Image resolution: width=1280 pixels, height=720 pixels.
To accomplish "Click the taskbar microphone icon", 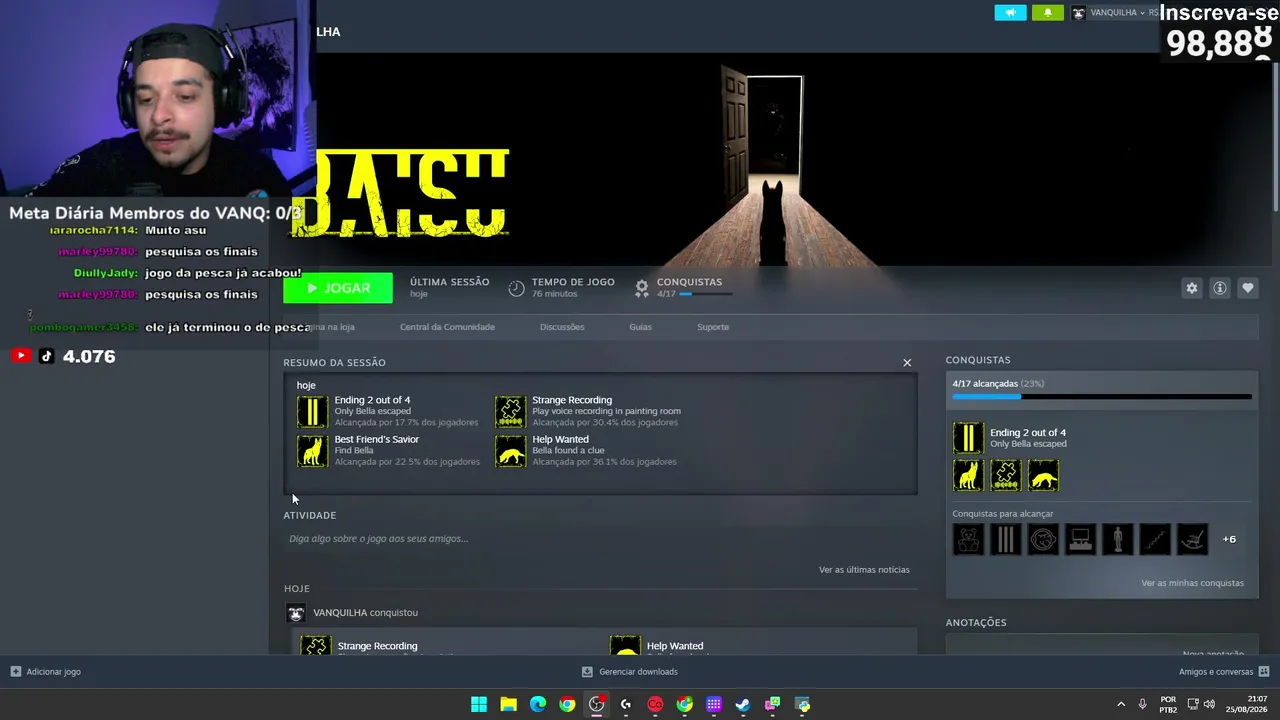I will click(1143, 704).
